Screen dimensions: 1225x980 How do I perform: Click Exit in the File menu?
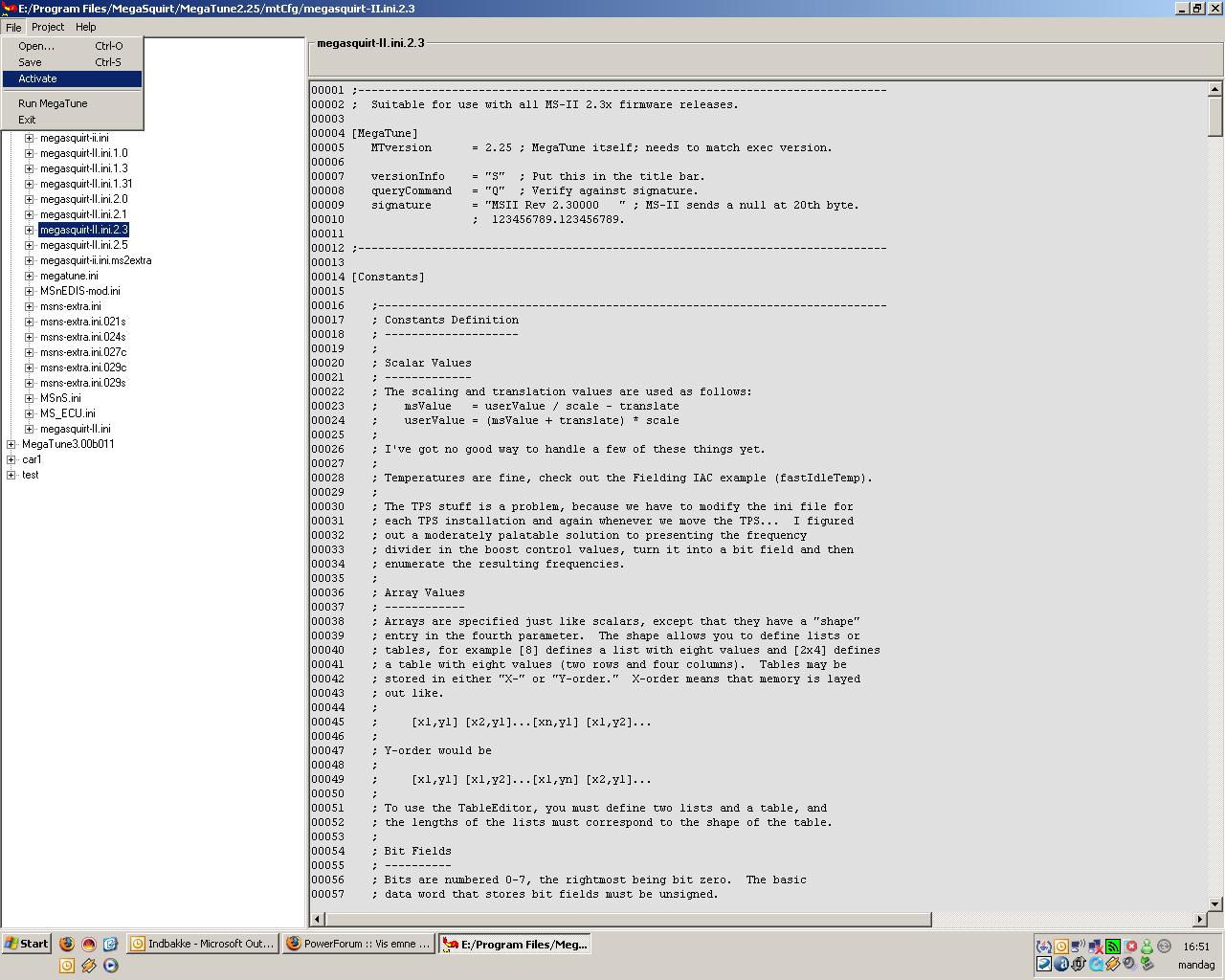tap(72, 120)
